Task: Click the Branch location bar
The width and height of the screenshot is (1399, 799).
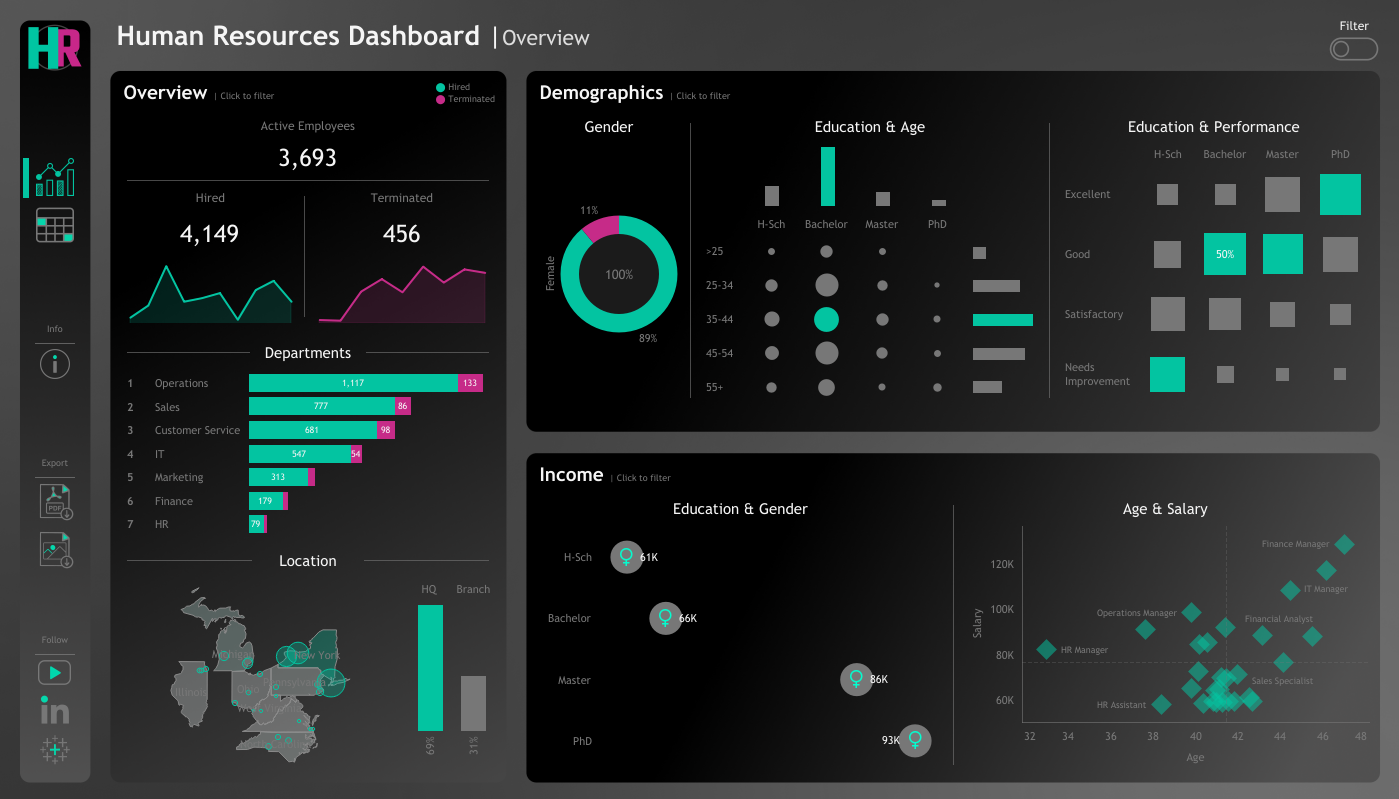Action: 473,703
